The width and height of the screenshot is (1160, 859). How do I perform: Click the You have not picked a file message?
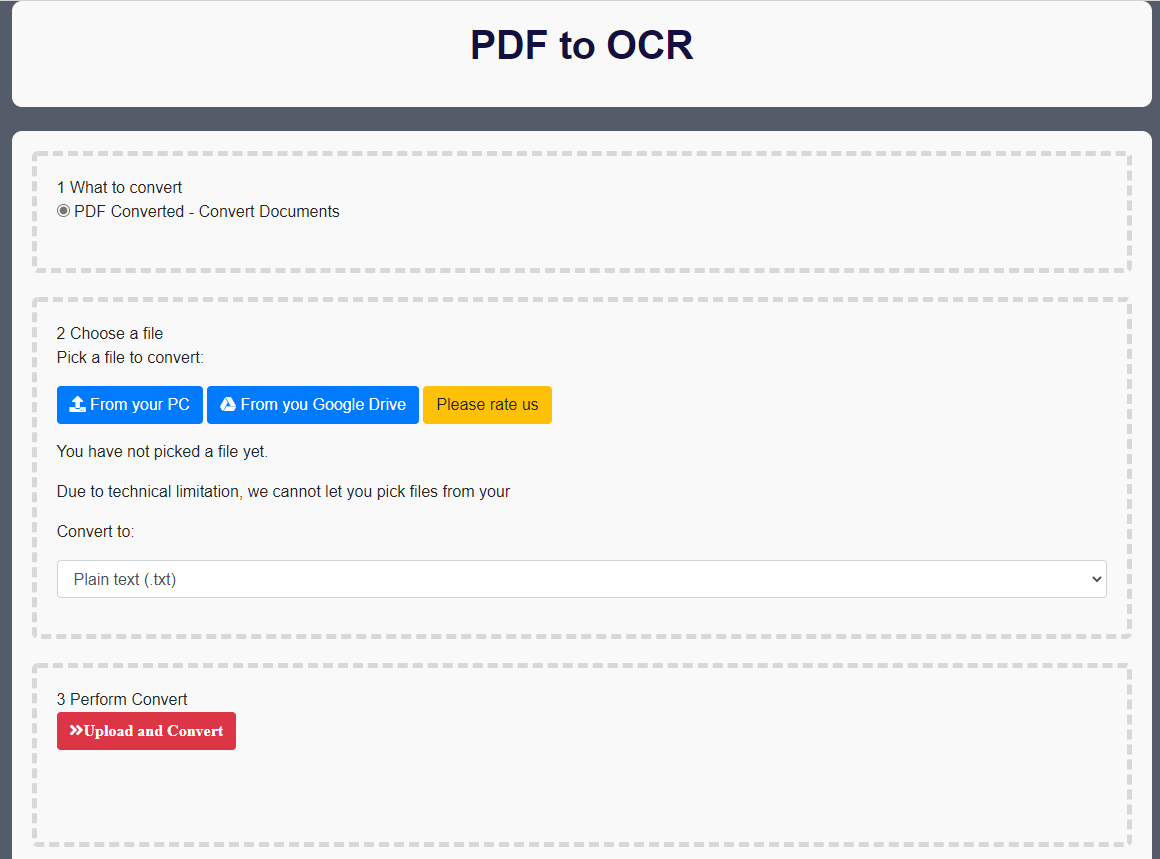point(162,451)
